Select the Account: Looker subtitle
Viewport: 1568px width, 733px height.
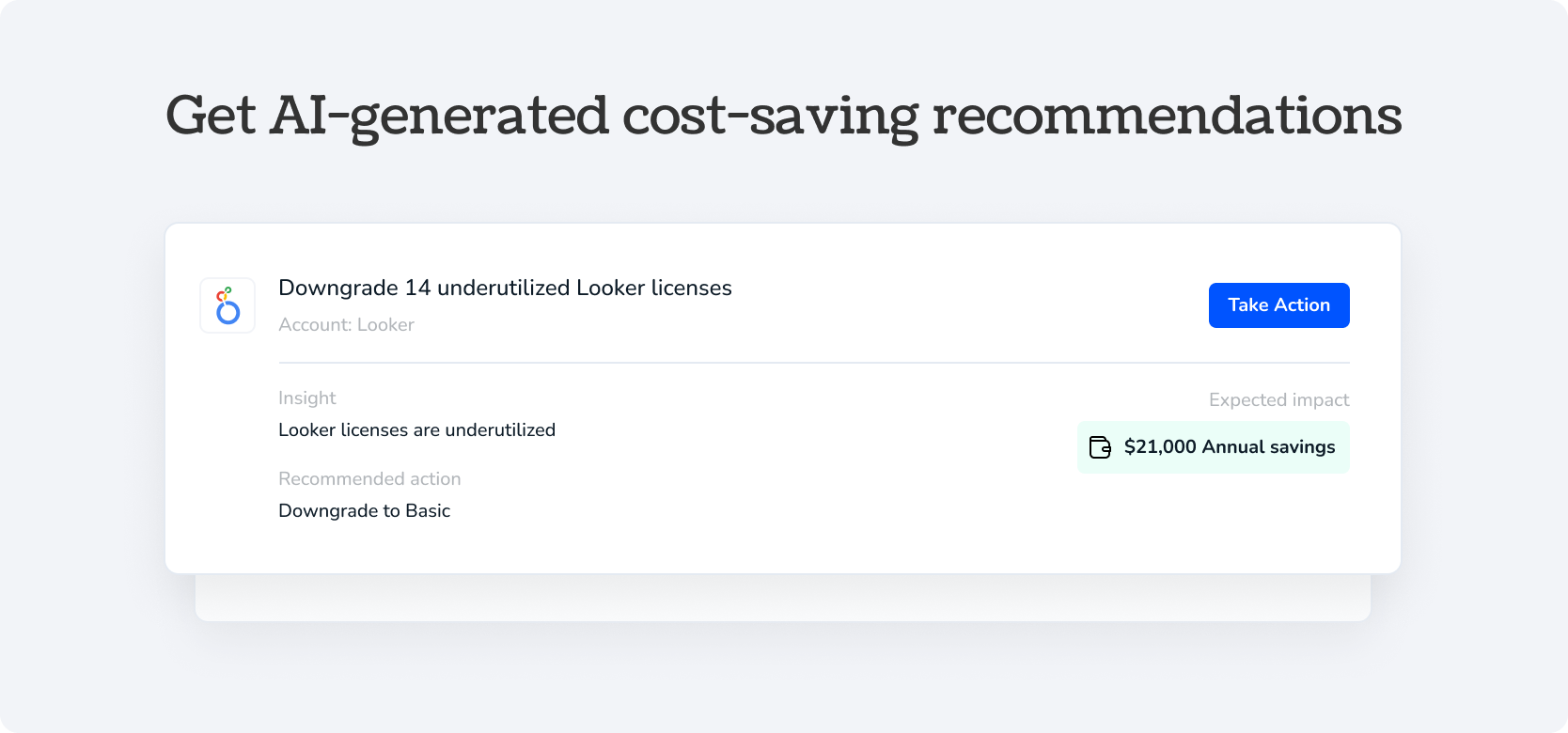[346, 325]
